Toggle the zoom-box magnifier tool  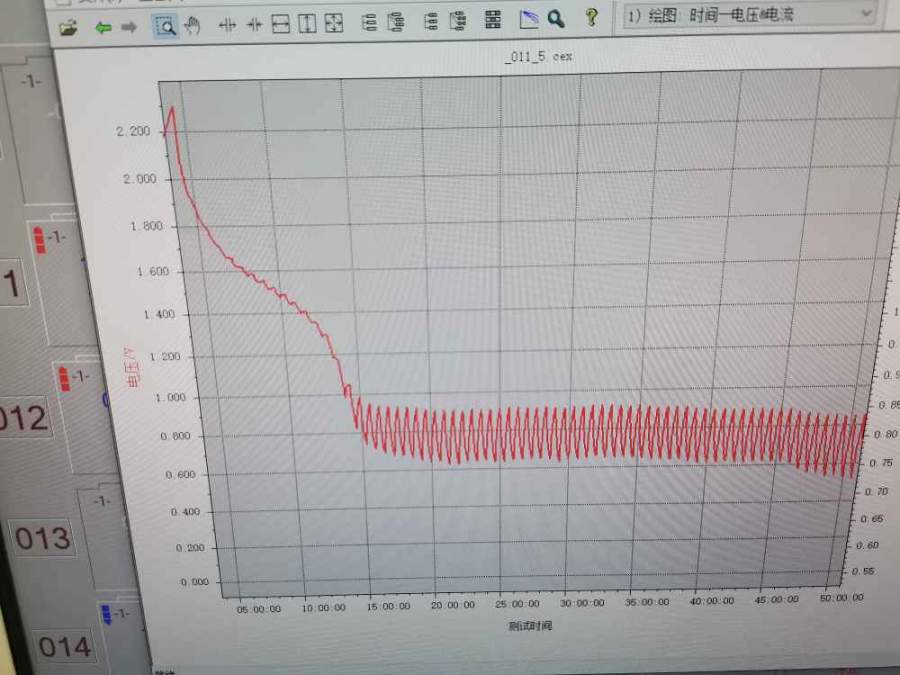tap(165, 26)
